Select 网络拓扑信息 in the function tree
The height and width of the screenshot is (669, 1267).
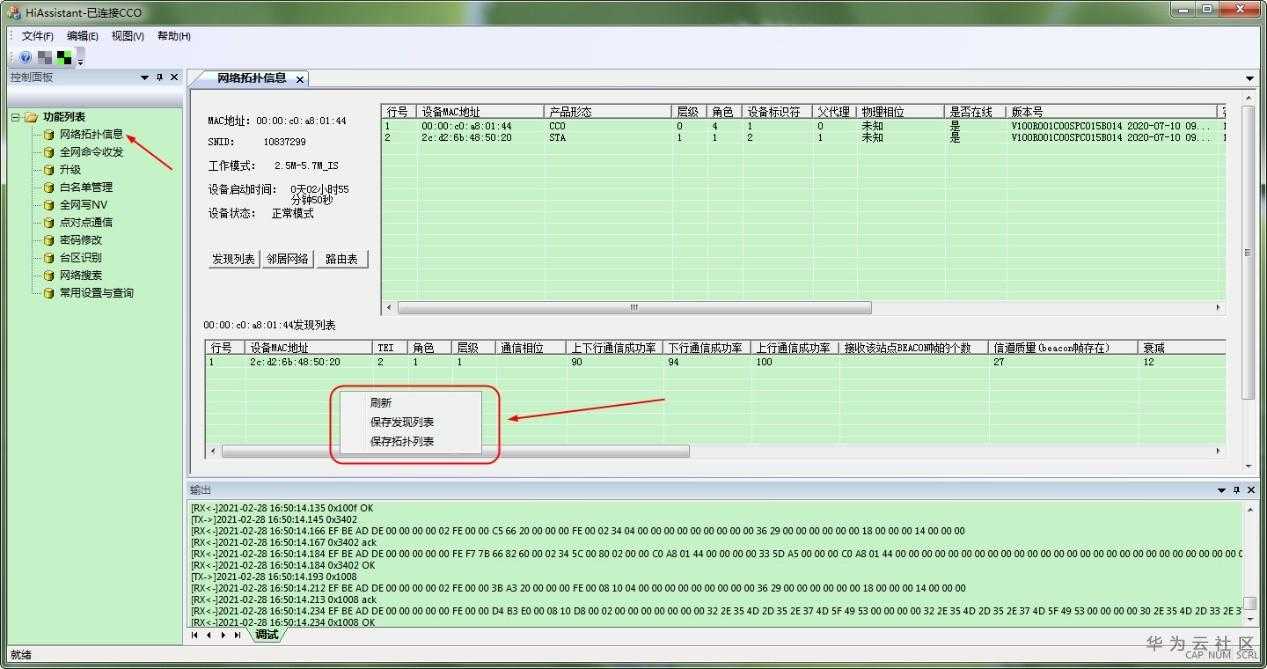[91, 134]
